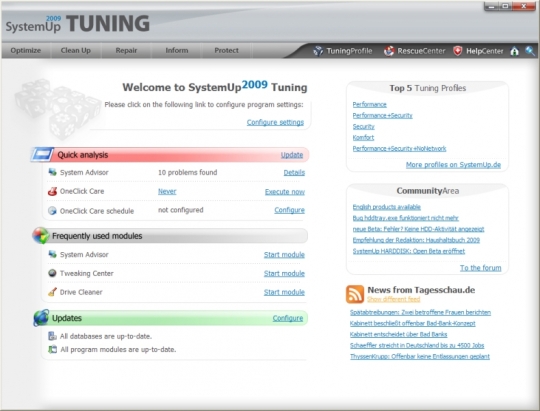Click the Drive Cleaner broom icon
Viewport: 540px width, 411px height.
tap(52, 292)
